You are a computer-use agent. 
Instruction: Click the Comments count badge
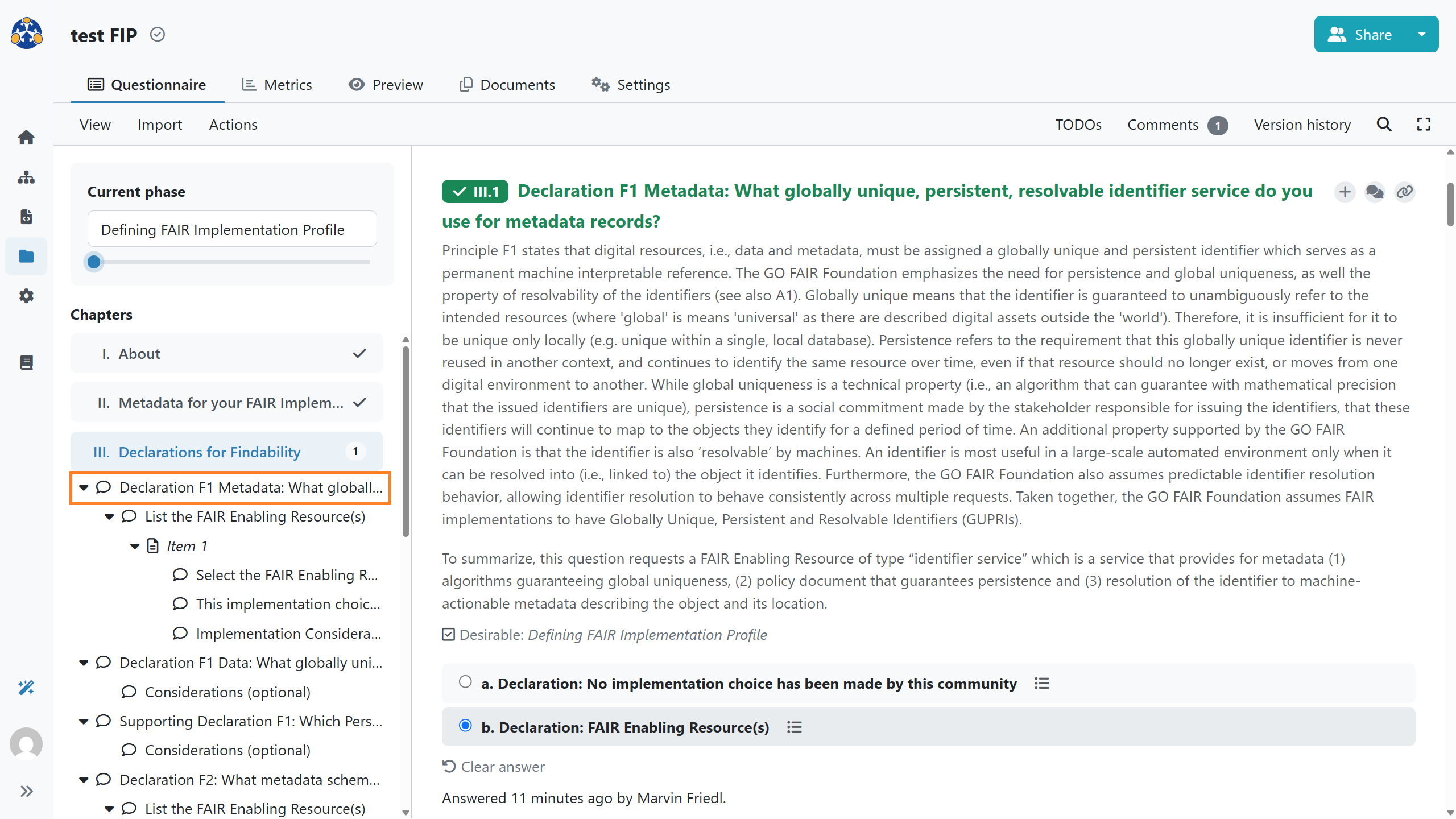point(1218,125)
